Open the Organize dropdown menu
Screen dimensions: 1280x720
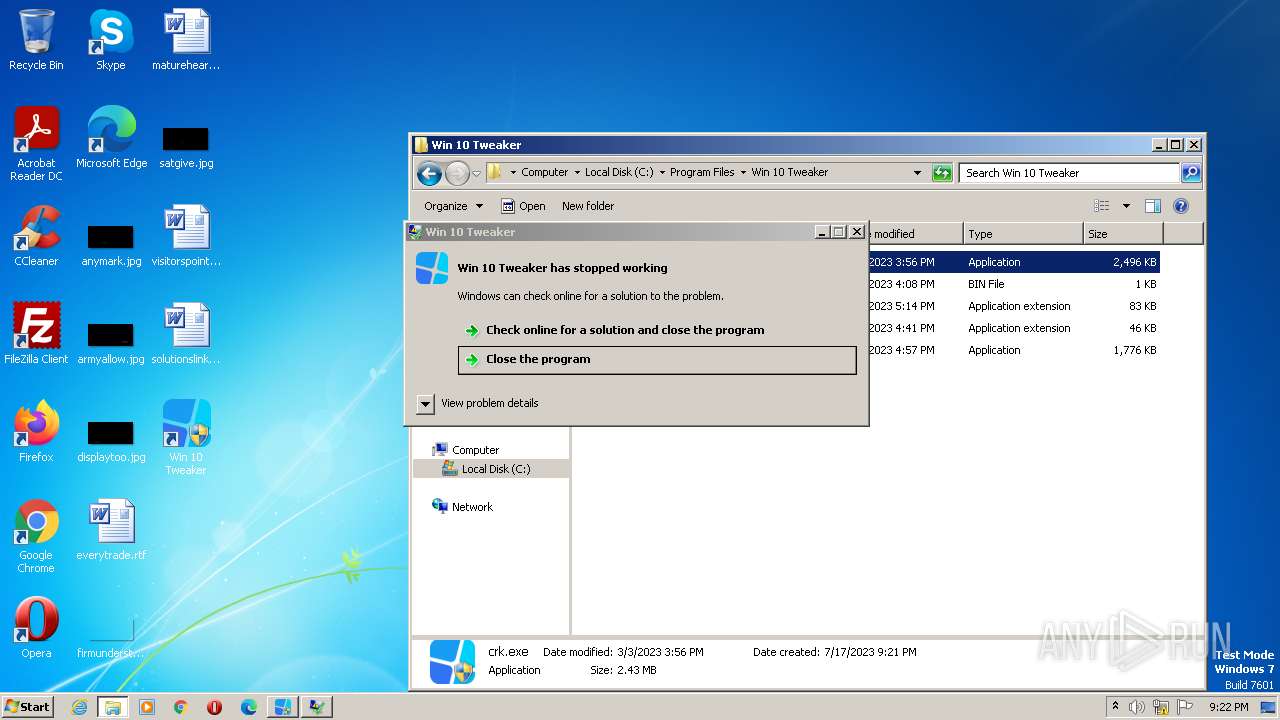453,206
